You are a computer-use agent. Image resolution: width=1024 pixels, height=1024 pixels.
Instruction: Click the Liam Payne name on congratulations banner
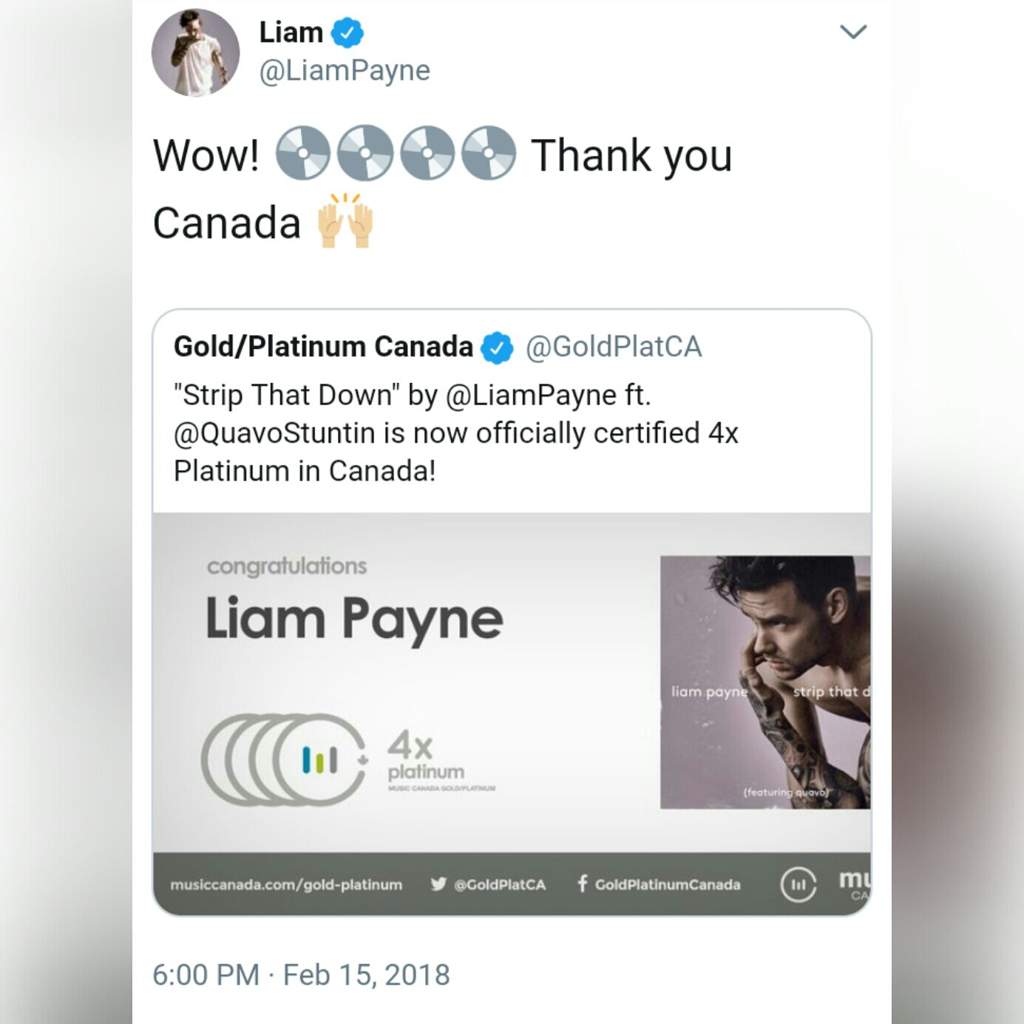(355, 618)
